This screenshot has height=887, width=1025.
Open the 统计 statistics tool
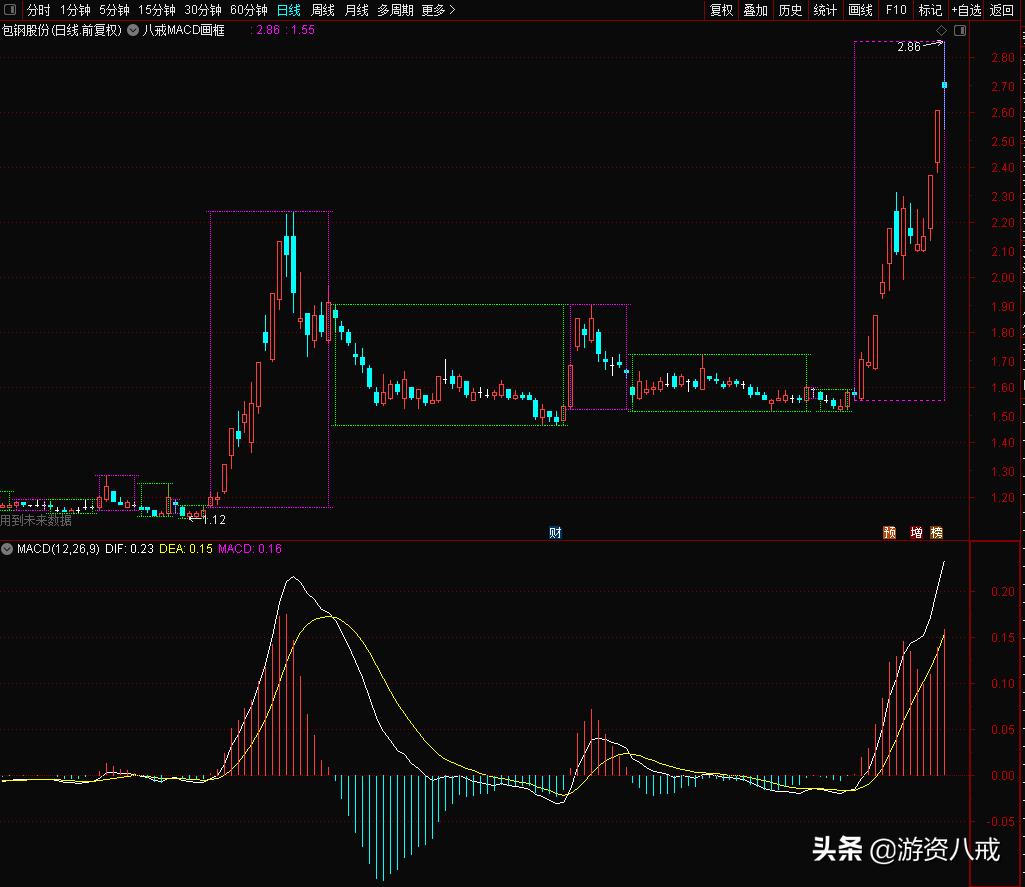tap(824, 10)
